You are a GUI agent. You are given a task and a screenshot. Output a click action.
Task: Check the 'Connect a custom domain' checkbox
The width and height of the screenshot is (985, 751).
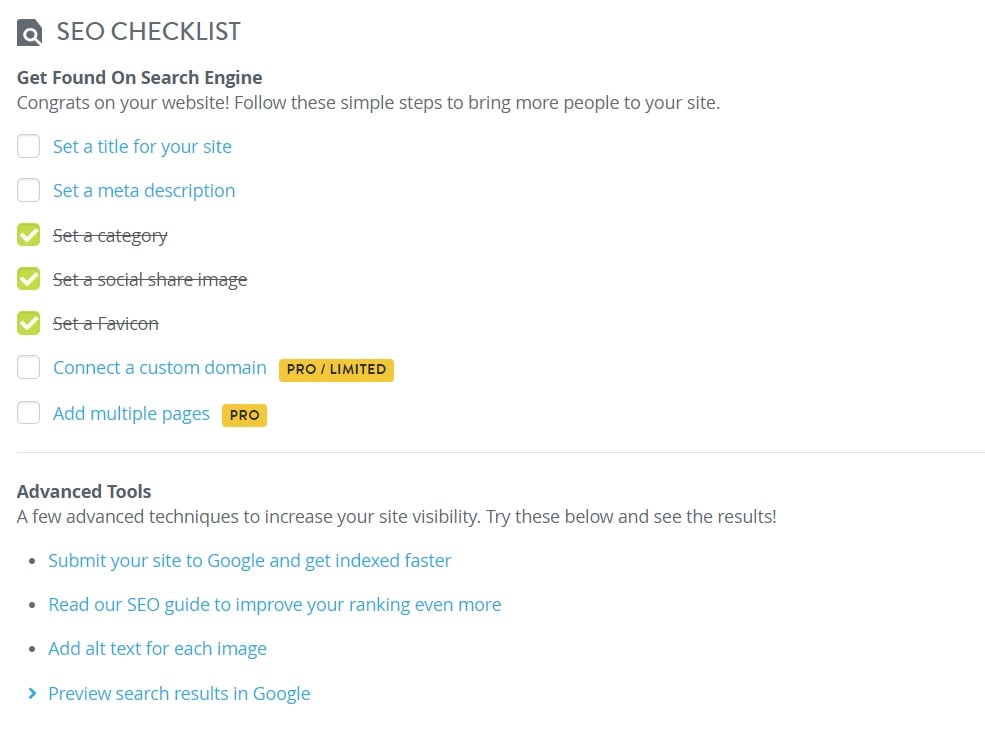click(28, 367)
